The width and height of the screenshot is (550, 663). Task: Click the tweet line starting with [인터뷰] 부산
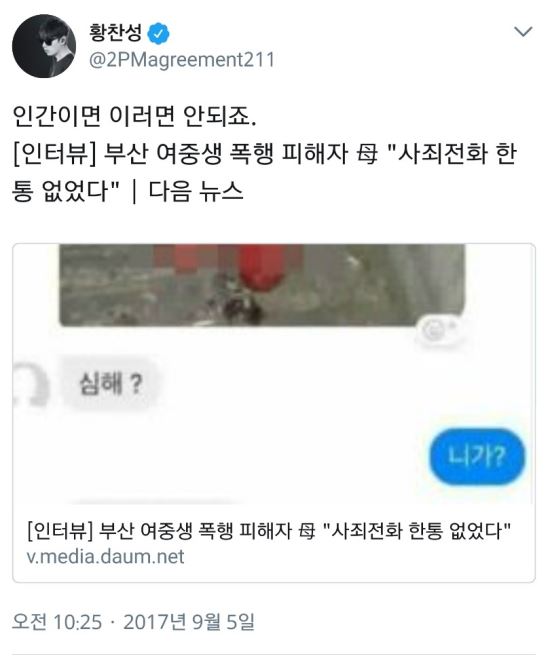[264, 154]
